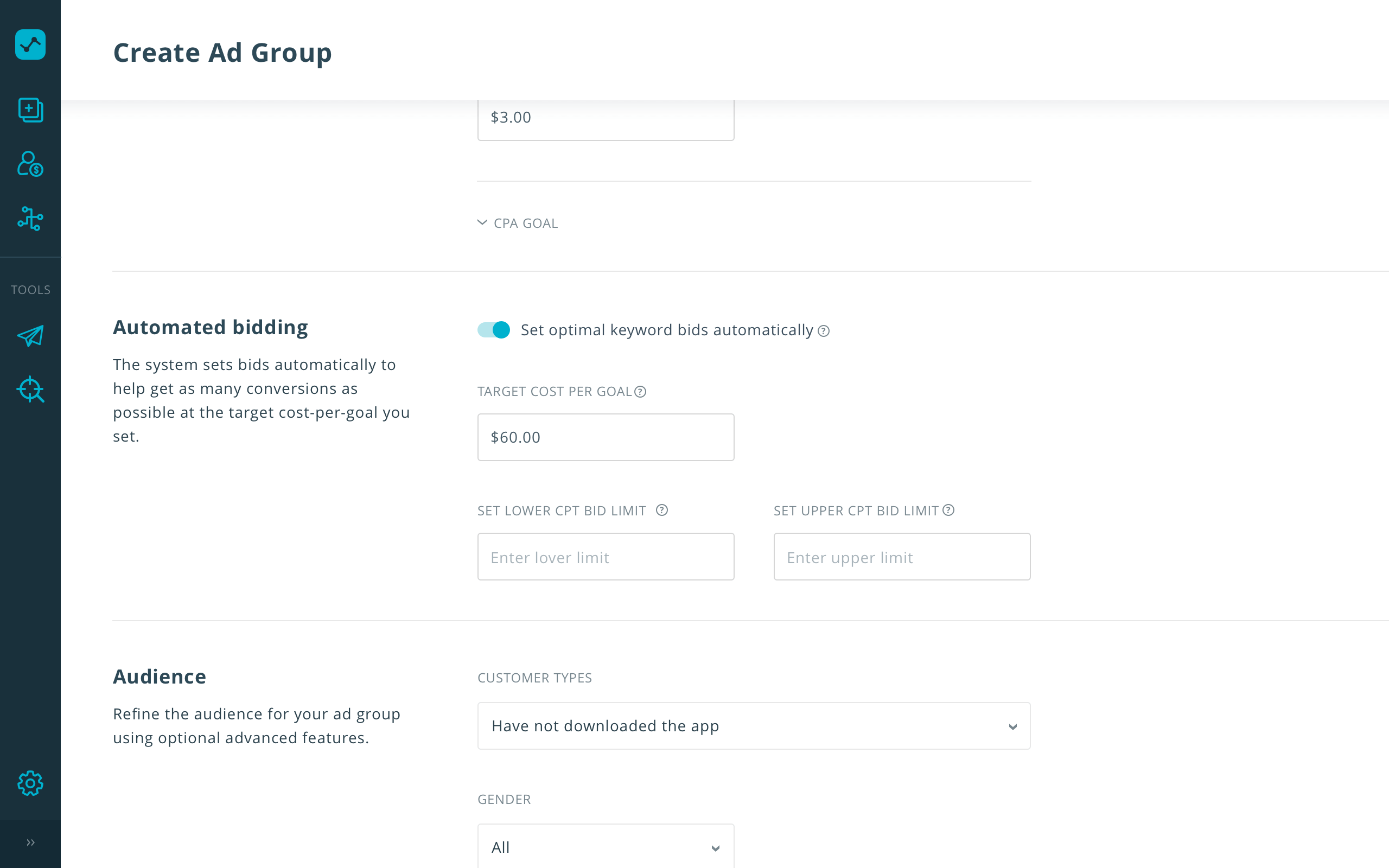Open the Gender dropdown
The width and height of the screenshot is (1389, 868).
tap(606, 847)
